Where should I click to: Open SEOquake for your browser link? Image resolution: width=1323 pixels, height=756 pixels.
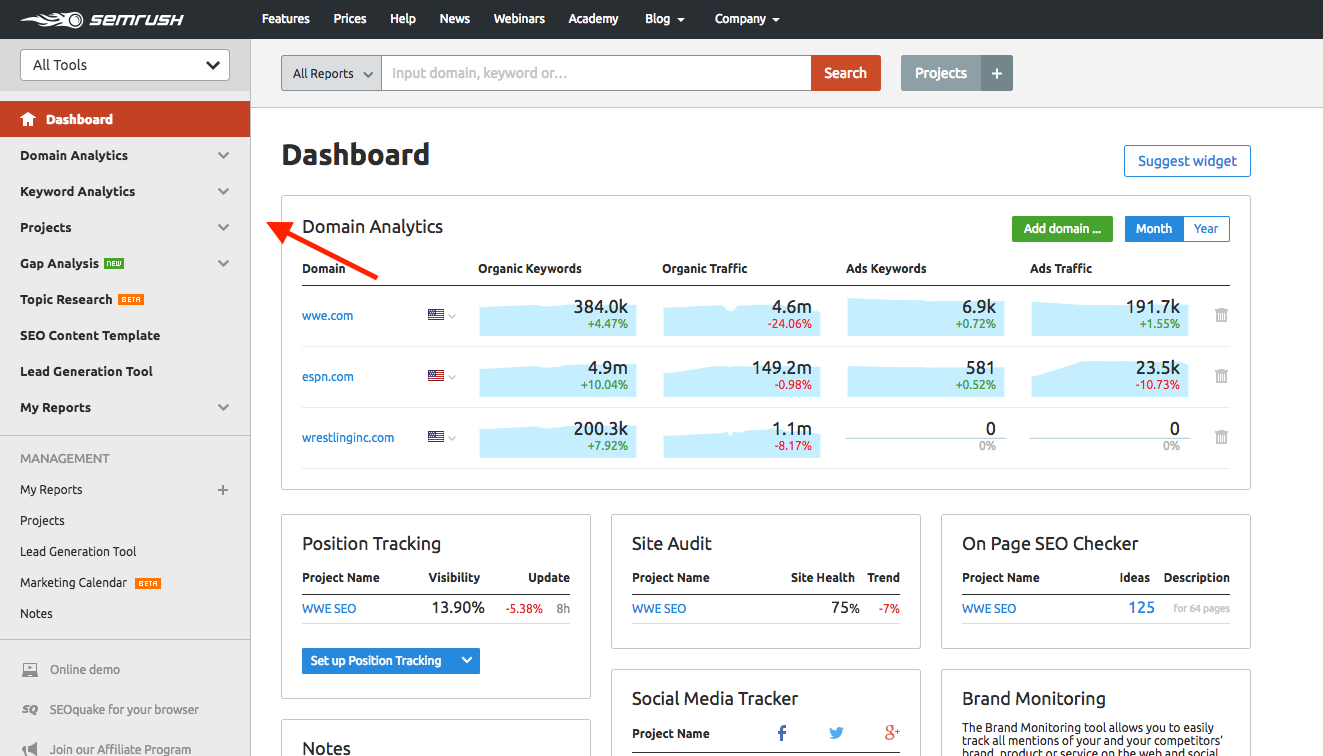pos(124,710)
